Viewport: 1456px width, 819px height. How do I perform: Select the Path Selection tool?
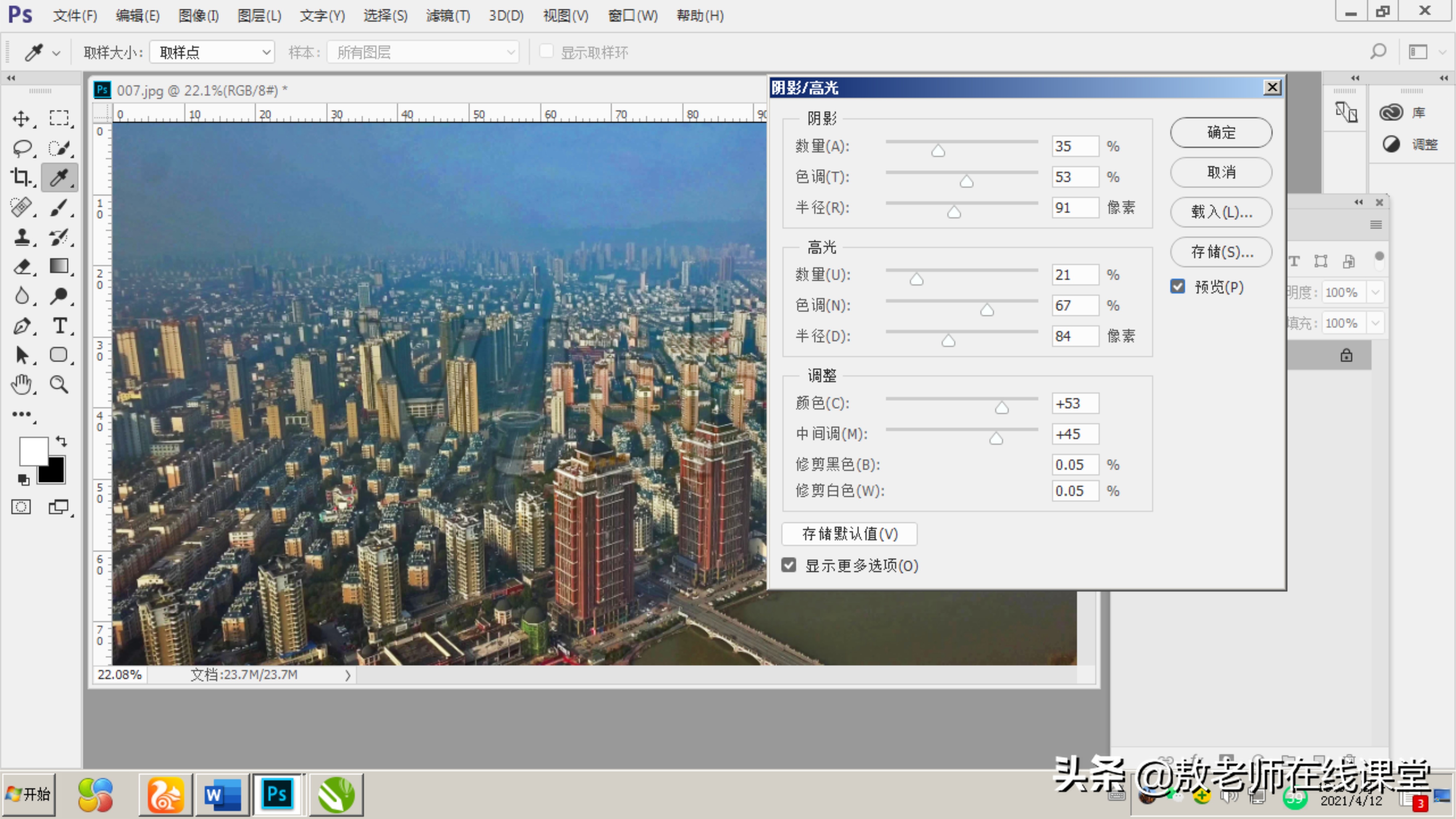coord(22,355)
